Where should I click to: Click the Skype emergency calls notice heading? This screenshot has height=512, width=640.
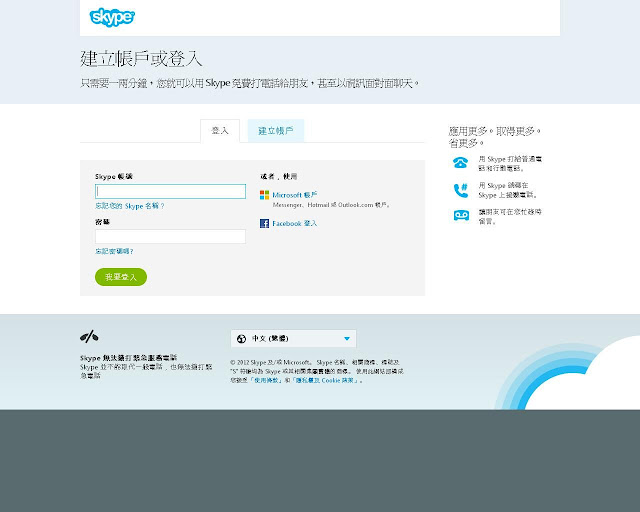129,358
